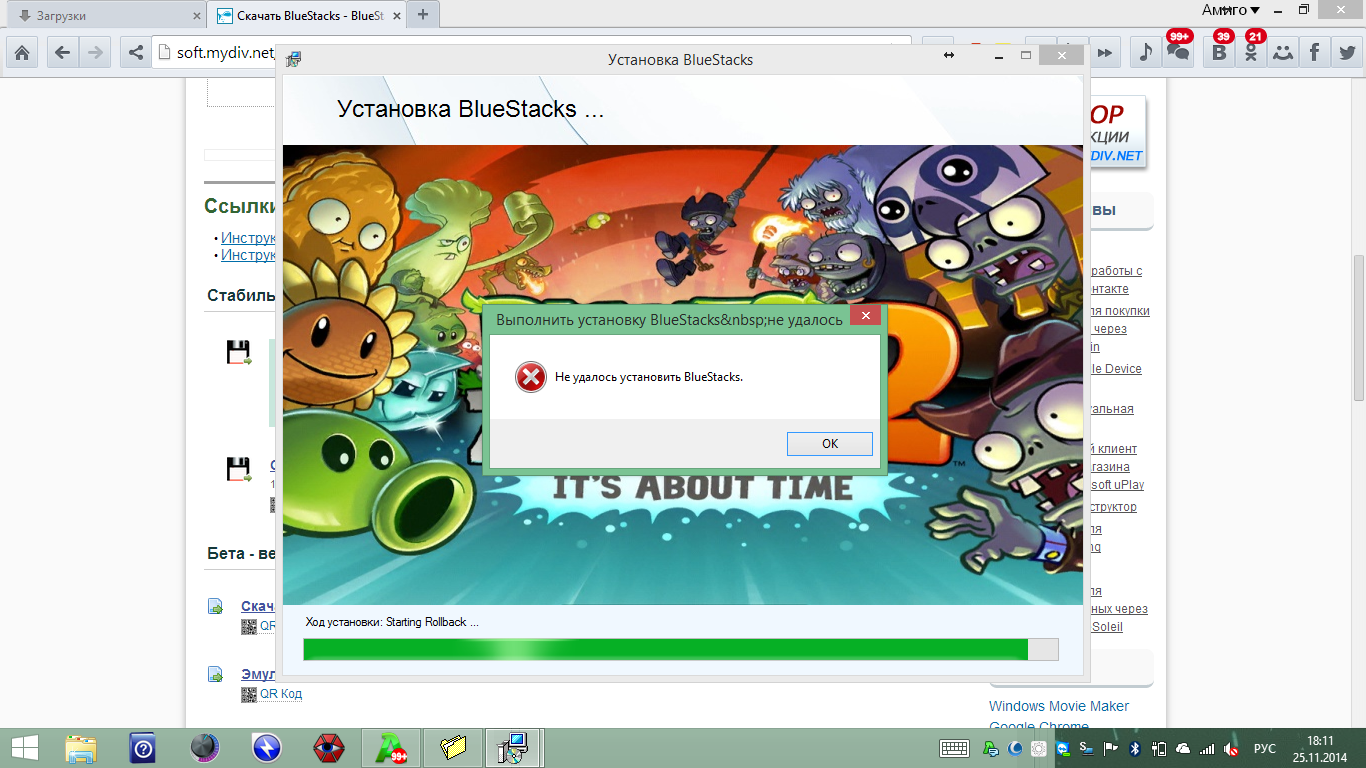This screenshot has width=1366, height=768.
Task: Open Twitter icon in browser toolbar
Action: (x=1346, y=52)
